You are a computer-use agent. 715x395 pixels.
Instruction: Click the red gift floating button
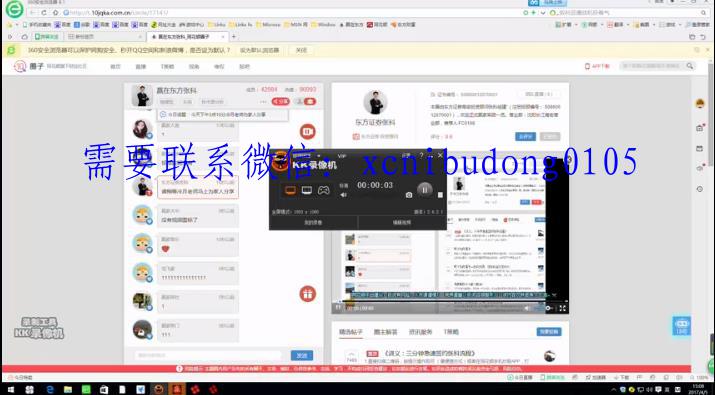click(308, 294)
